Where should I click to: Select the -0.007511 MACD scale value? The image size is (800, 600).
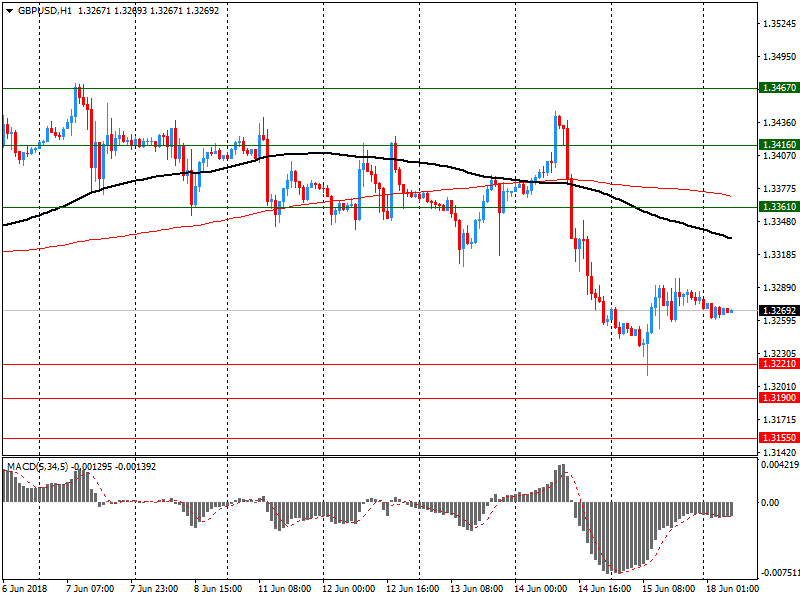point(778,574)
